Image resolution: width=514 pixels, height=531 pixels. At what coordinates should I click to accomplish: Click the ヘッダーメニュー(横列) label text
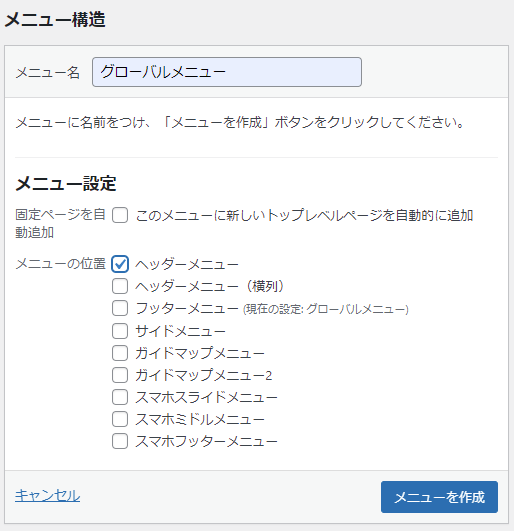click(210, 286)
